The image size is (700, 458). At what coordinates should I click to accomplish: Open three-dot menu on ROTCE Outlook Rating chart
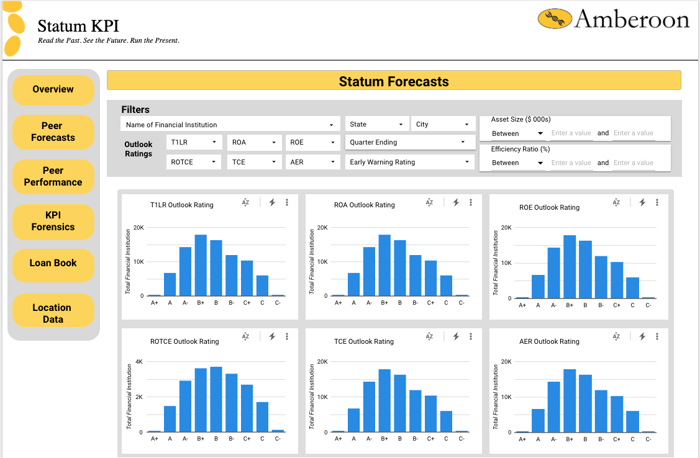[x=287, y=337]
